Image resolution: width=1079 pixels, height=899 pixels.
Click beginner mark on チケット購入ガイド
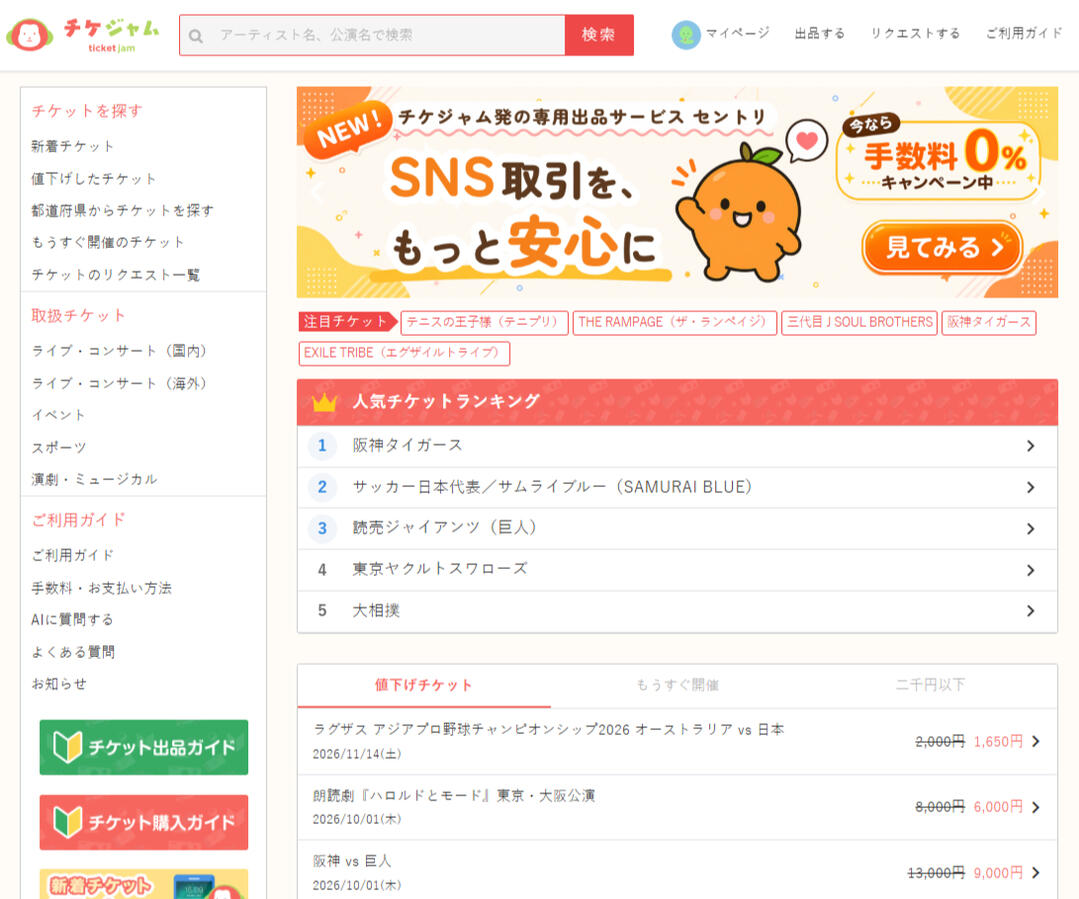click(67, 822)
